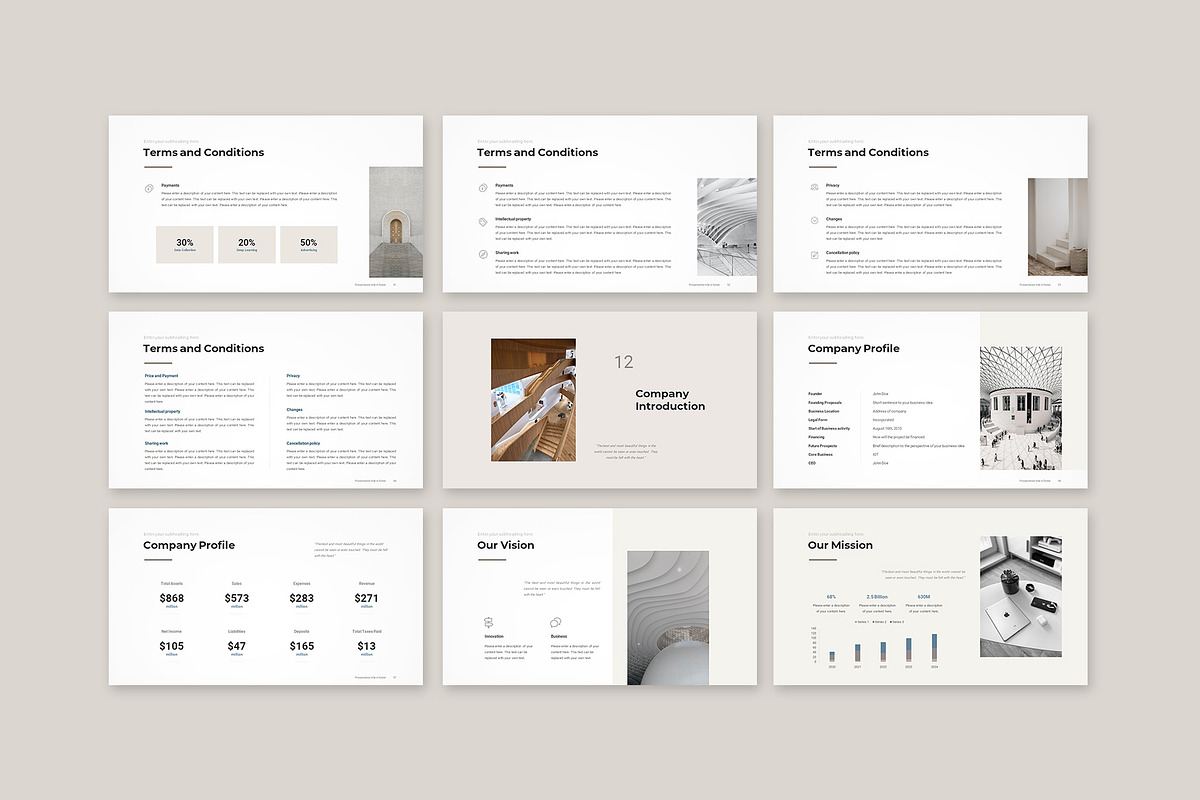Click Company Profile heading above Founder table
The width and height of the screenshot is (1200, 800).
(854, 349)
